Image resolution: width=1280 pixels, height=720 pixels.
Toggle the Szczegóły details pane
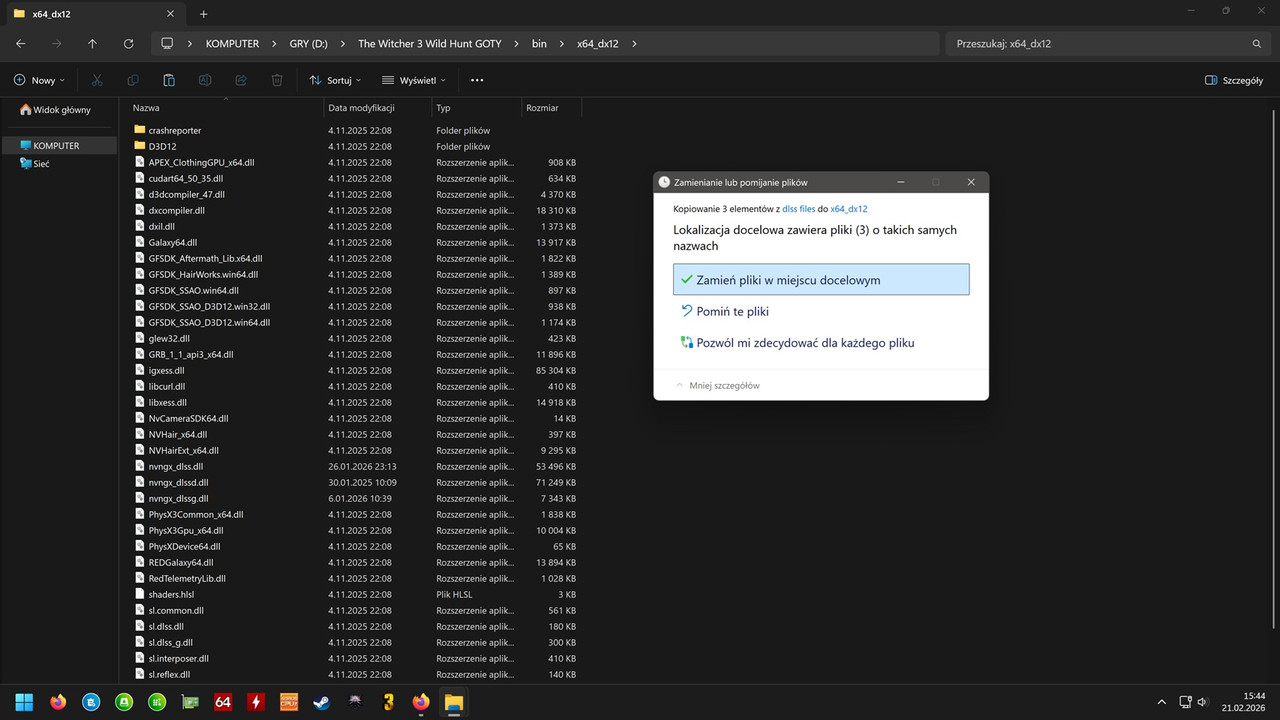coord(1234,80)
